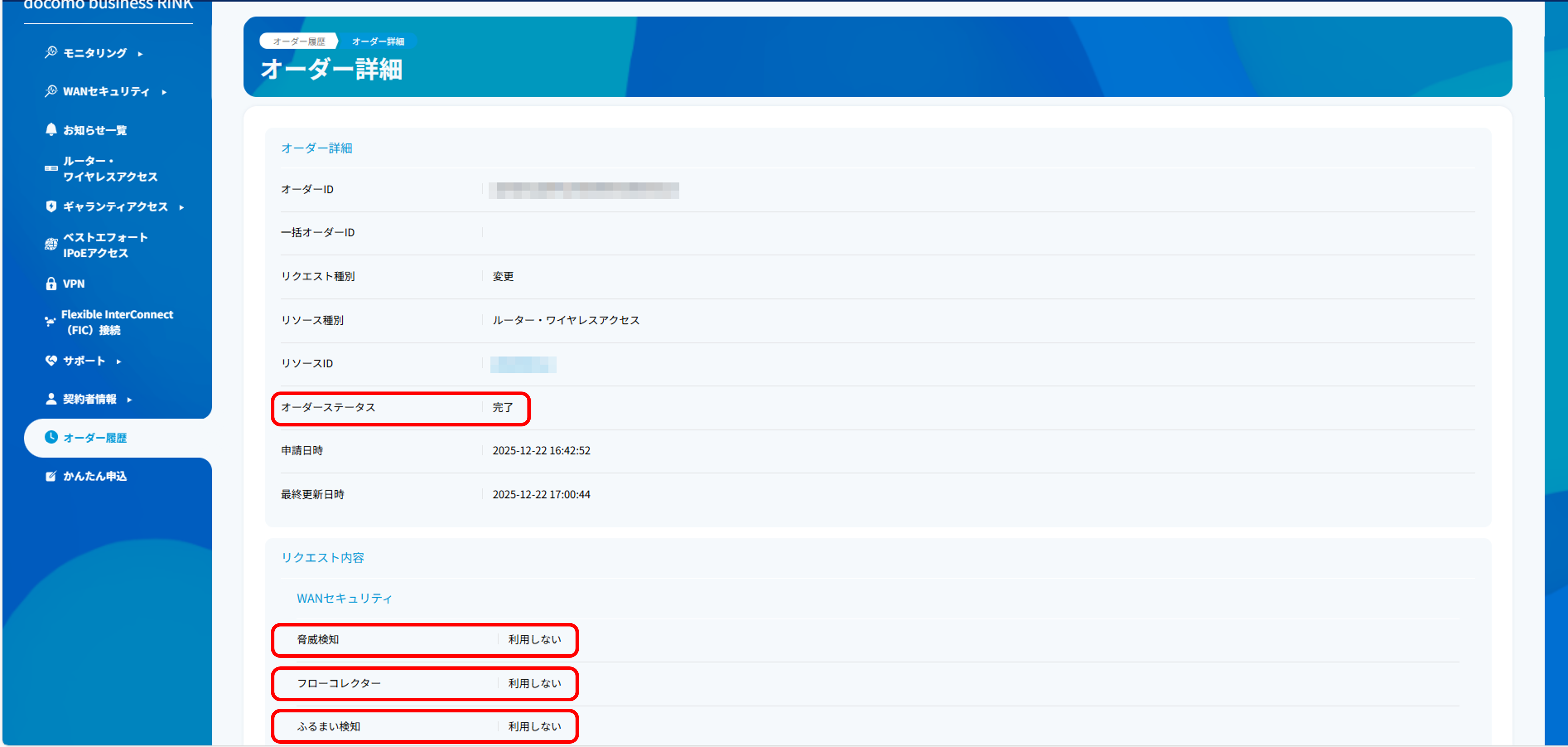Image resolution: width=1568 pixels, height=747 pixels.
Task: Click the monitoring magnifier icon in sidebar
Action: tap(51, 52)
